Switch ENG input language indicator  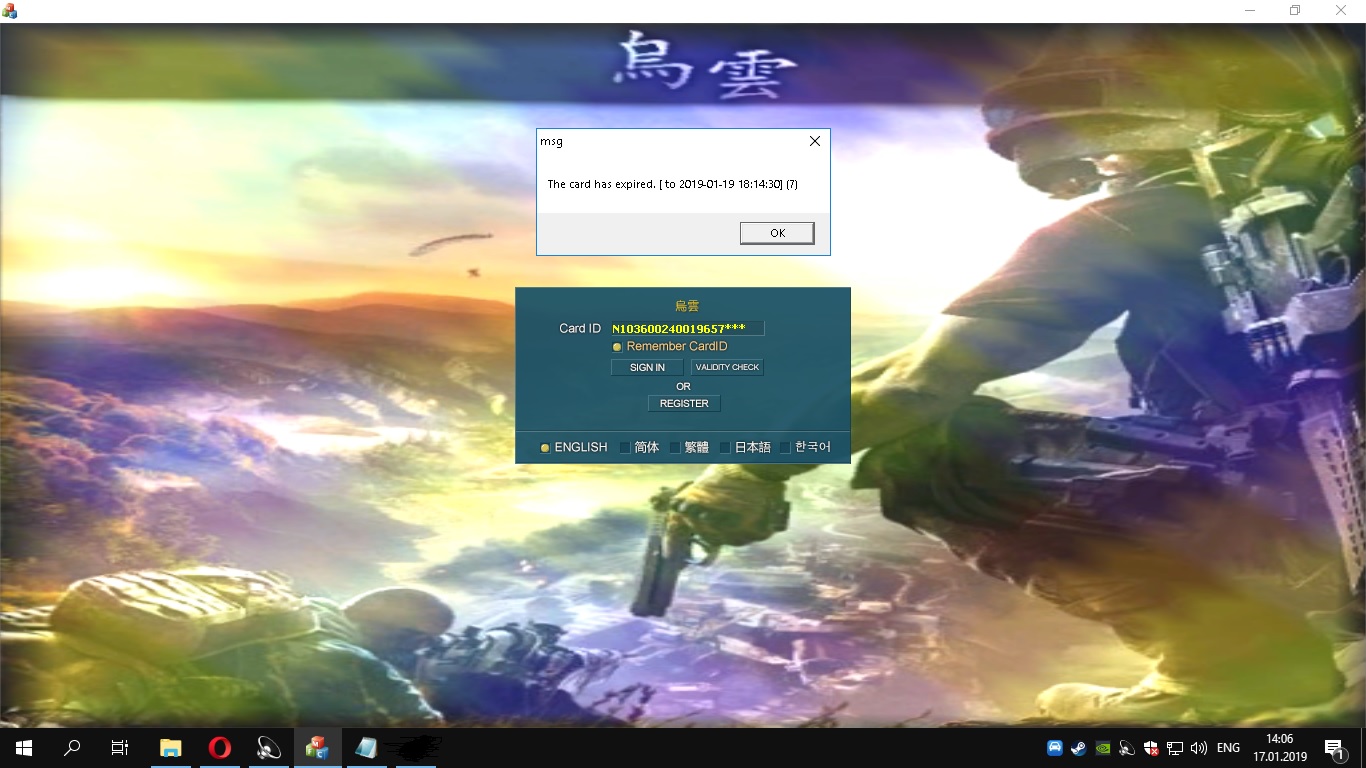tap(1229, 748)
